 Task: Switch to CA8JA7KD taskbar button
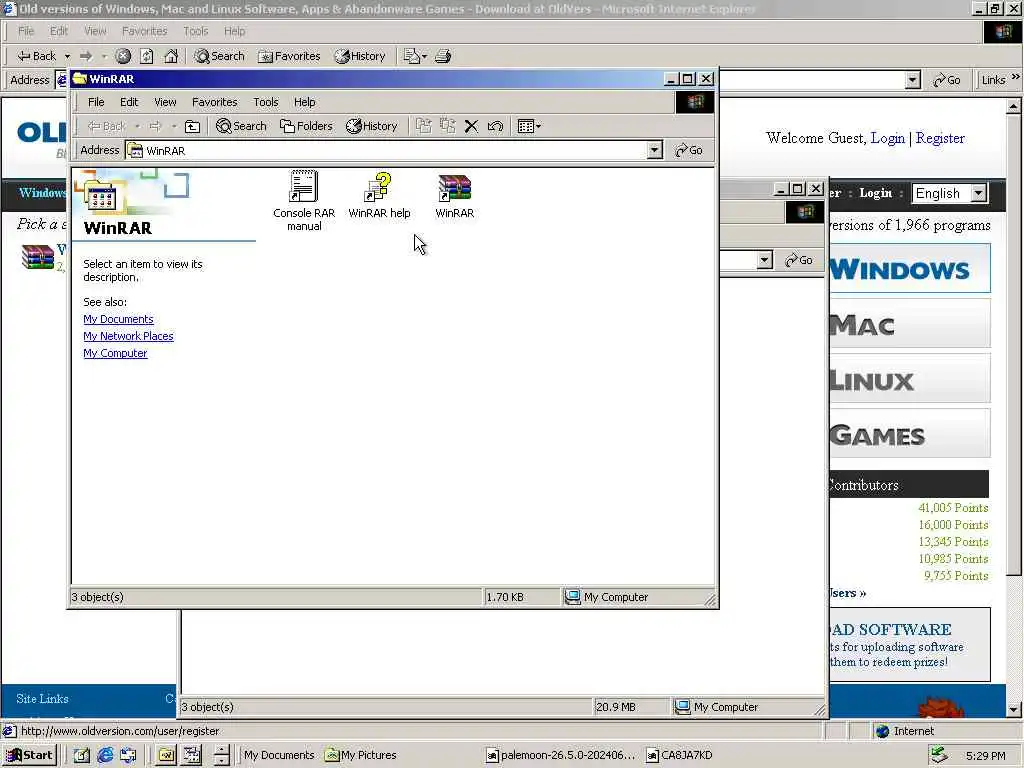(680, 755)
